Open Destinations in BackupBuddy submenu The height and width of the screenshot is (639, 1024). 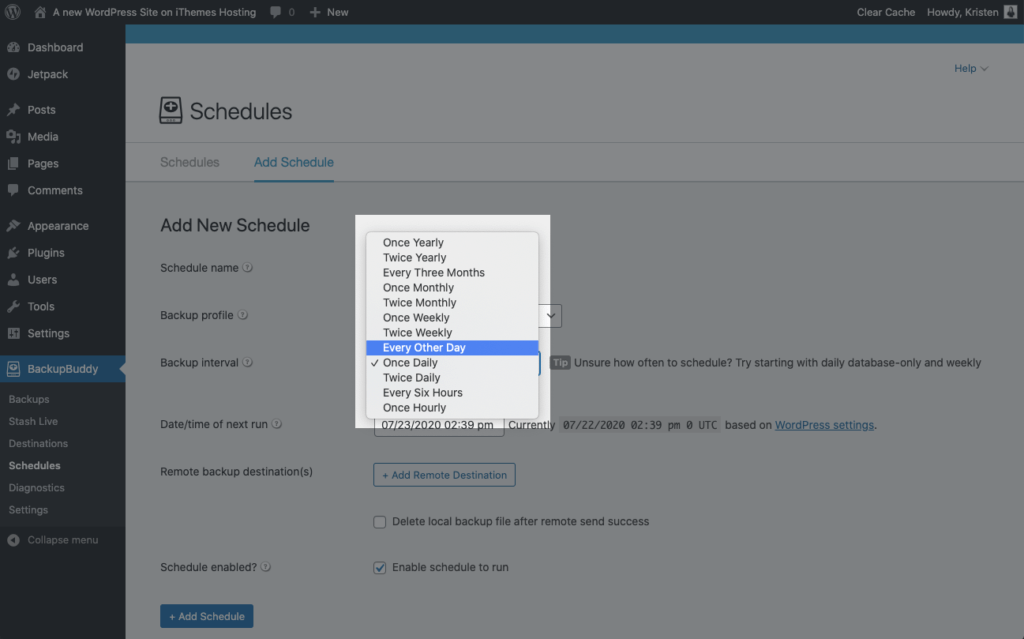point(38,443)
